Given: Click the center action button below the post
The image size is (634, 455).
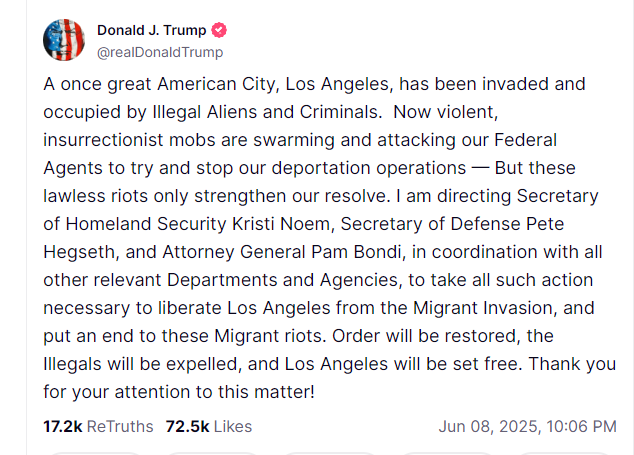Looking at the screenshot, I should 330,453.
